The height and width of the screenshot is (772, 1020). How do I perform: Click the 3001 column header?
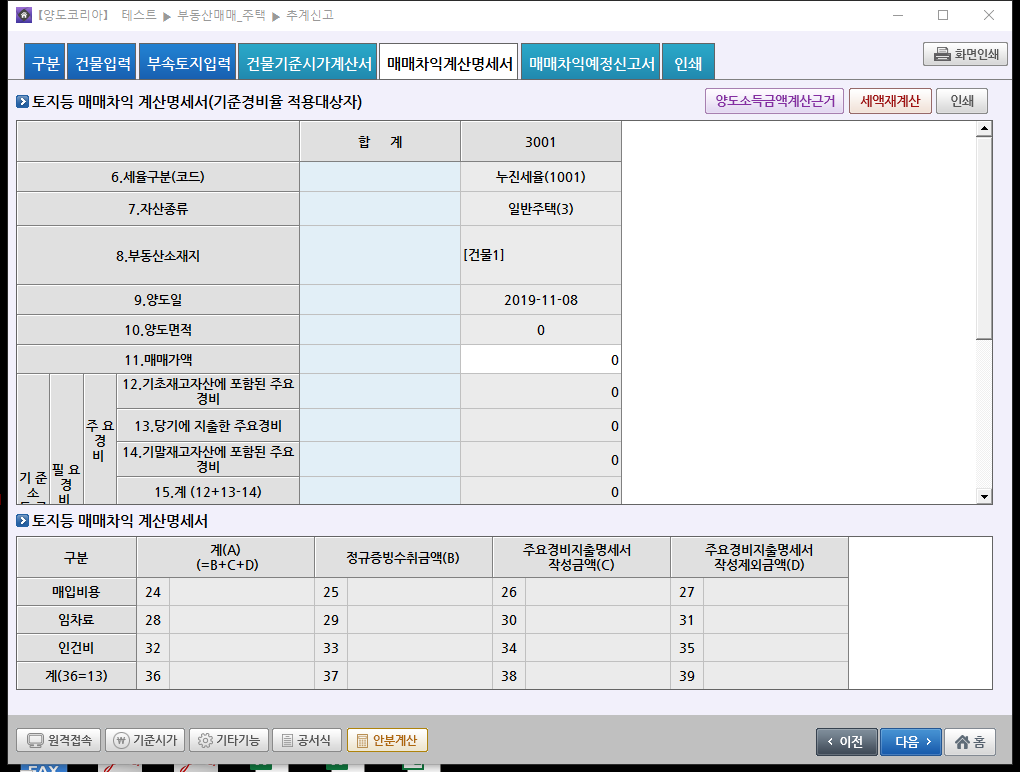pos(541,142)
